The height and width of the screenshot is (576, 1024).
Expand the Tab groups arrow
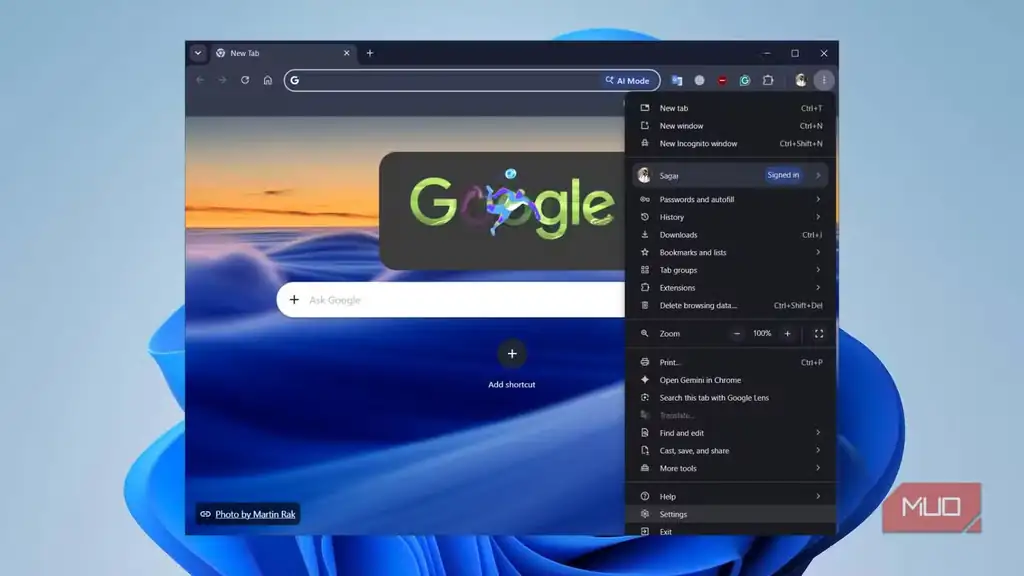[x=818, y=270]
